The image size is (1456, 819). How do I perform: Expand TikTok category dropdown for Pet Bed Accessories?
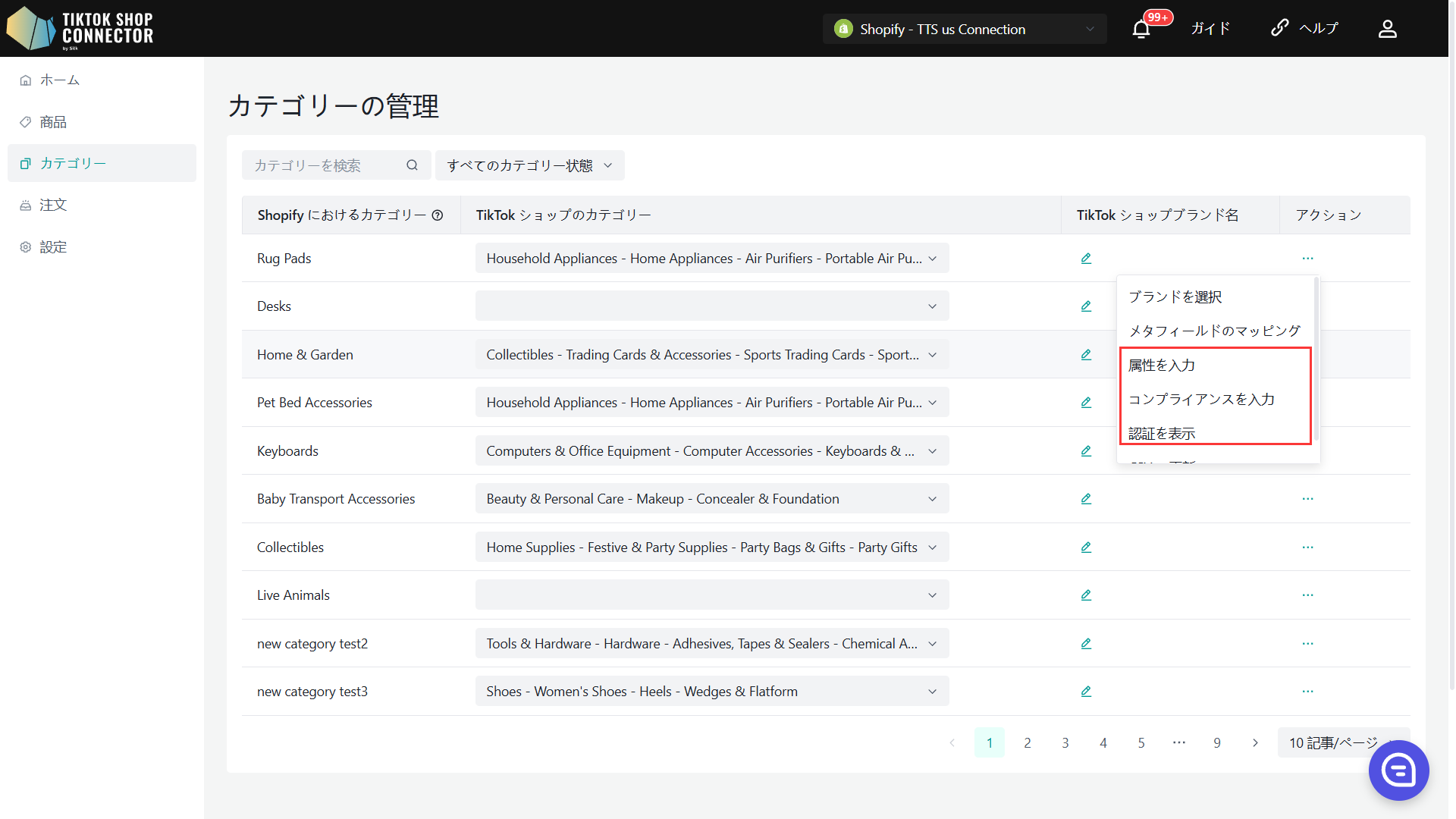712,403
